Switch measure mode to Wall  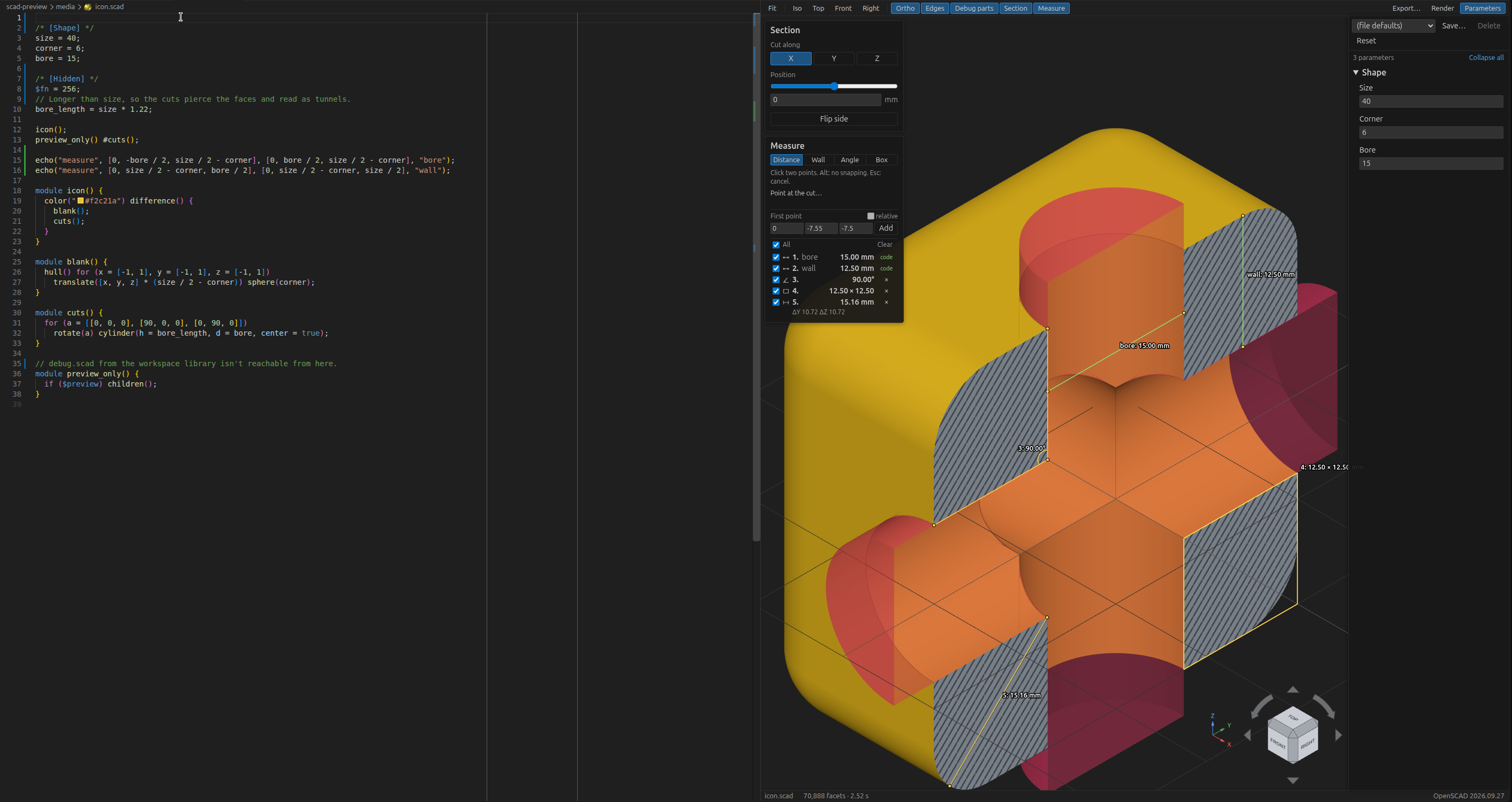pos(818,160)
